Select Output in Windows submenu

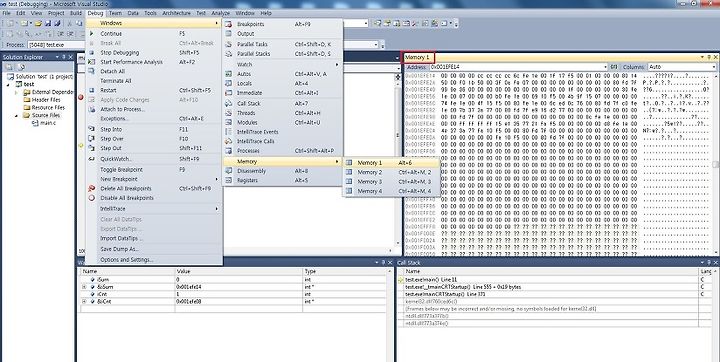click(283, 34)
